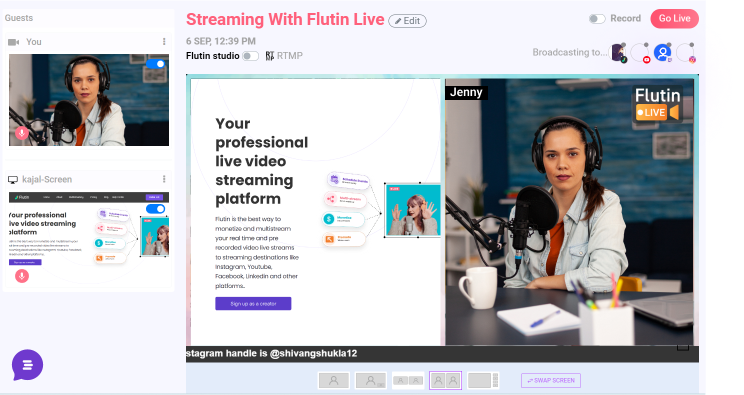
Task: Choose the picture-in-picture layout icon
Action: point(371,380)
